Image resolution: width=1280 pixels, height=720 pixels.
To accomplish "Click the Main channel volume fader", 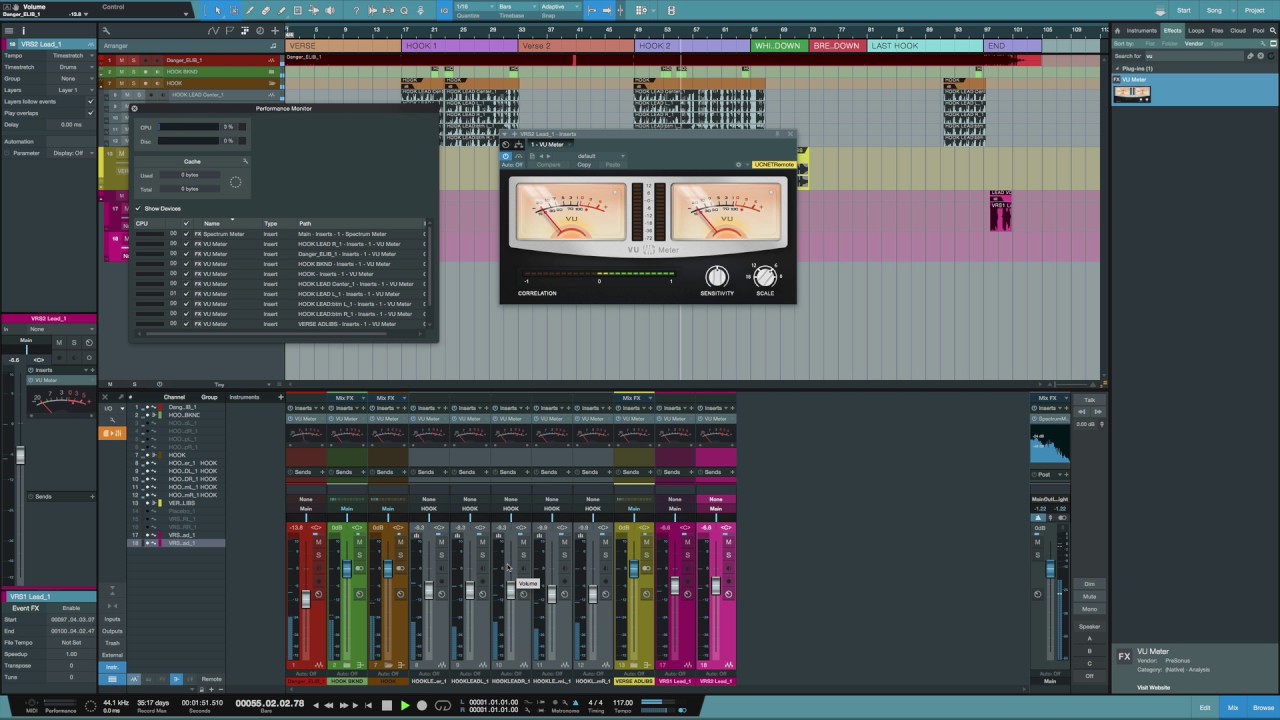I will coord(1050,569).
